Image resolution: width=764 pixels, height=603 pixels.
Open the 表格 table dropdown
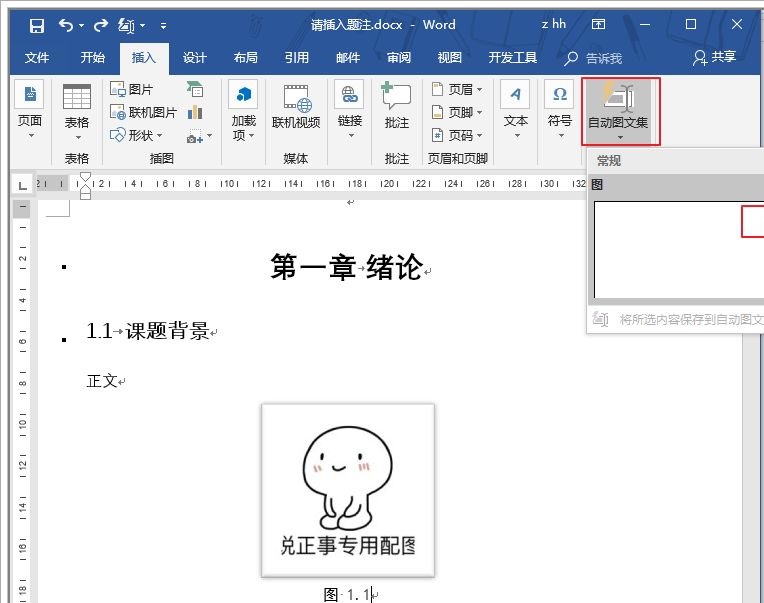(x=77, y=108)
